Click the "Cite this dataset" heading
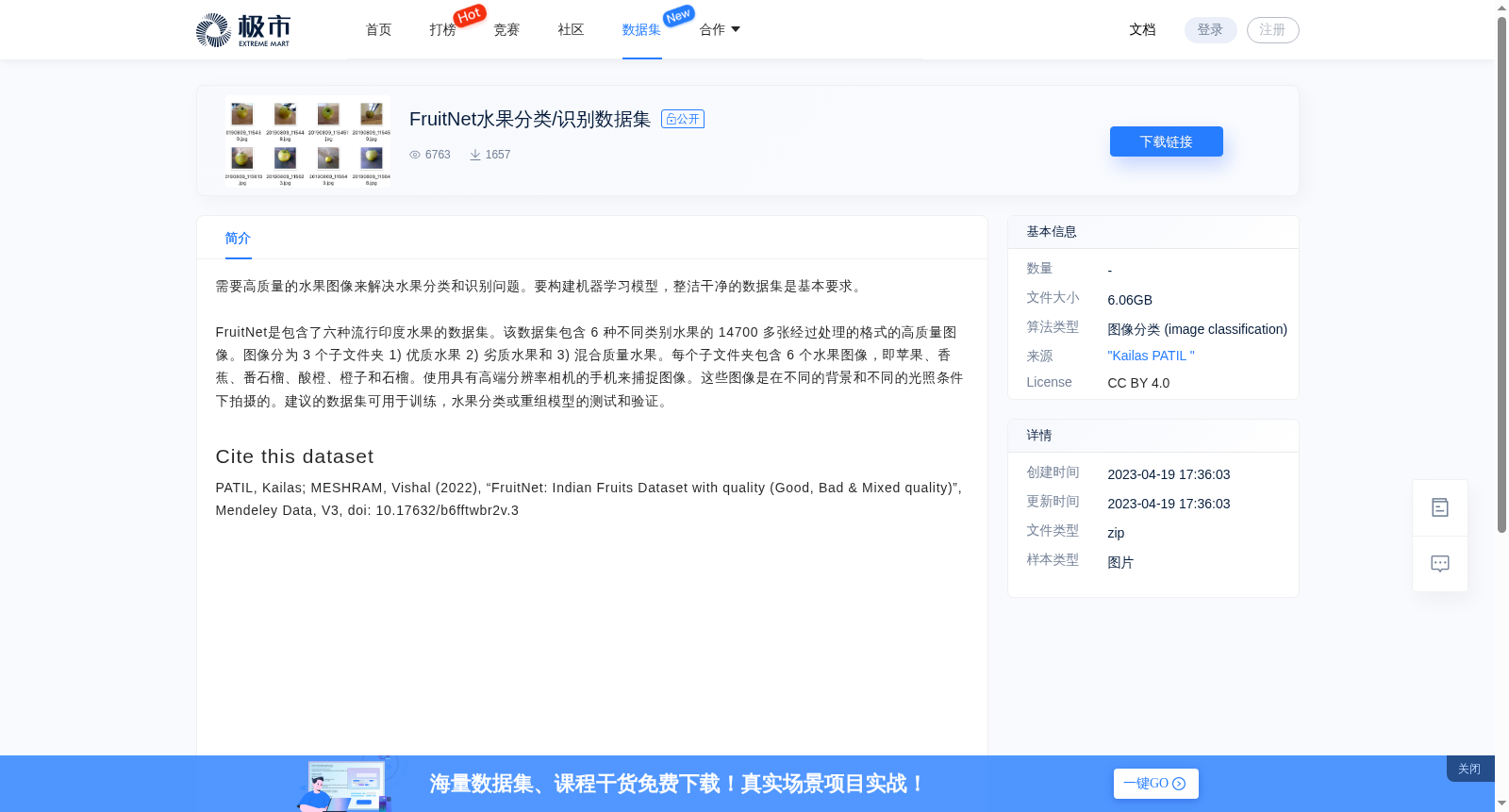The image size is (1509, 812). (294, 456)
